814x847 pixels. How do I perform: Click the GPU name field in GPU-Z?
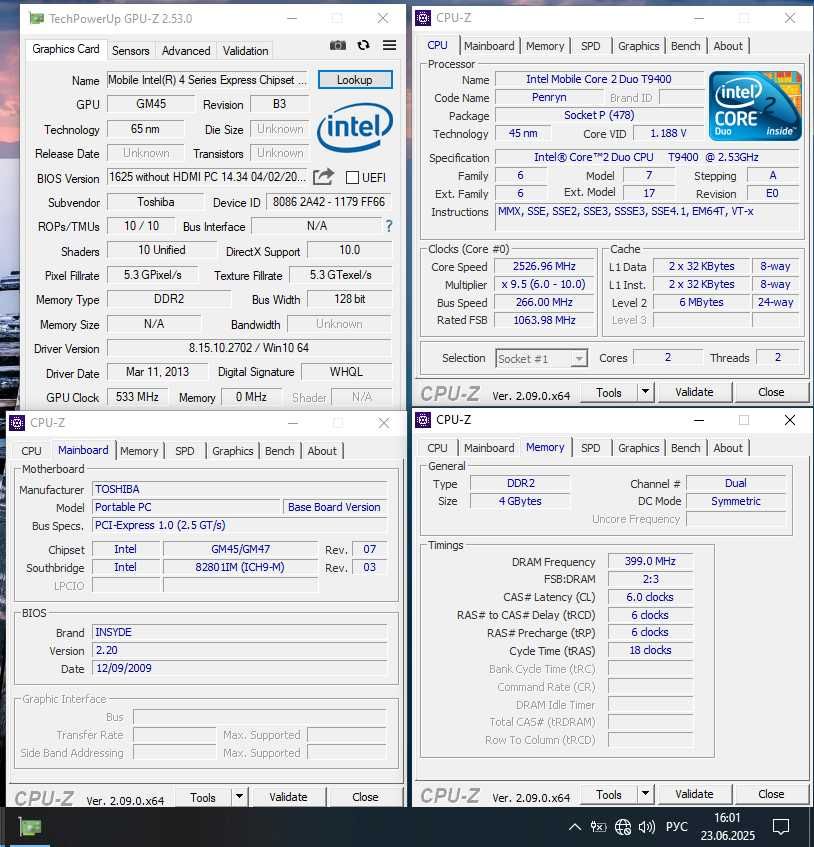click(207, 80)
